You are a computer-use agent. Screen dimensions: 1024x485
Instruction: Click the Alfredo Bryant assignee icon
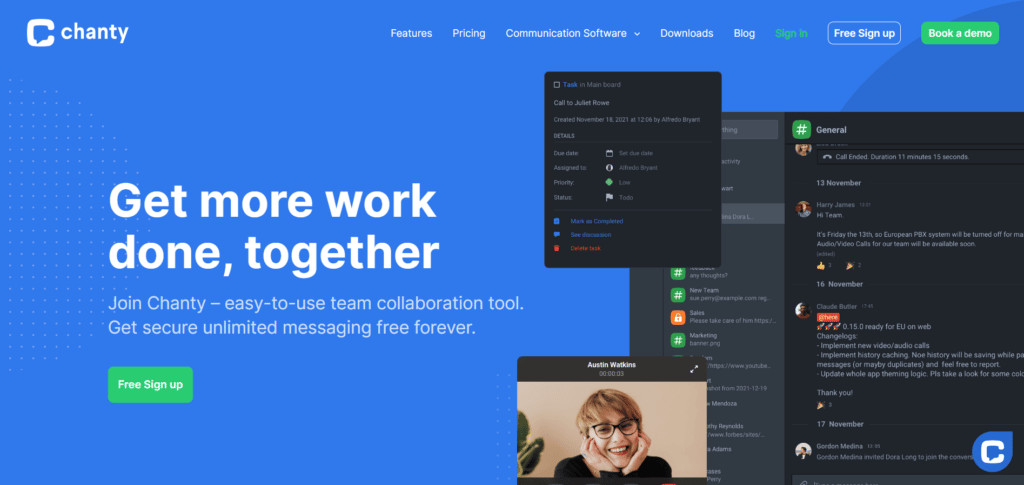tap(609, 168)
